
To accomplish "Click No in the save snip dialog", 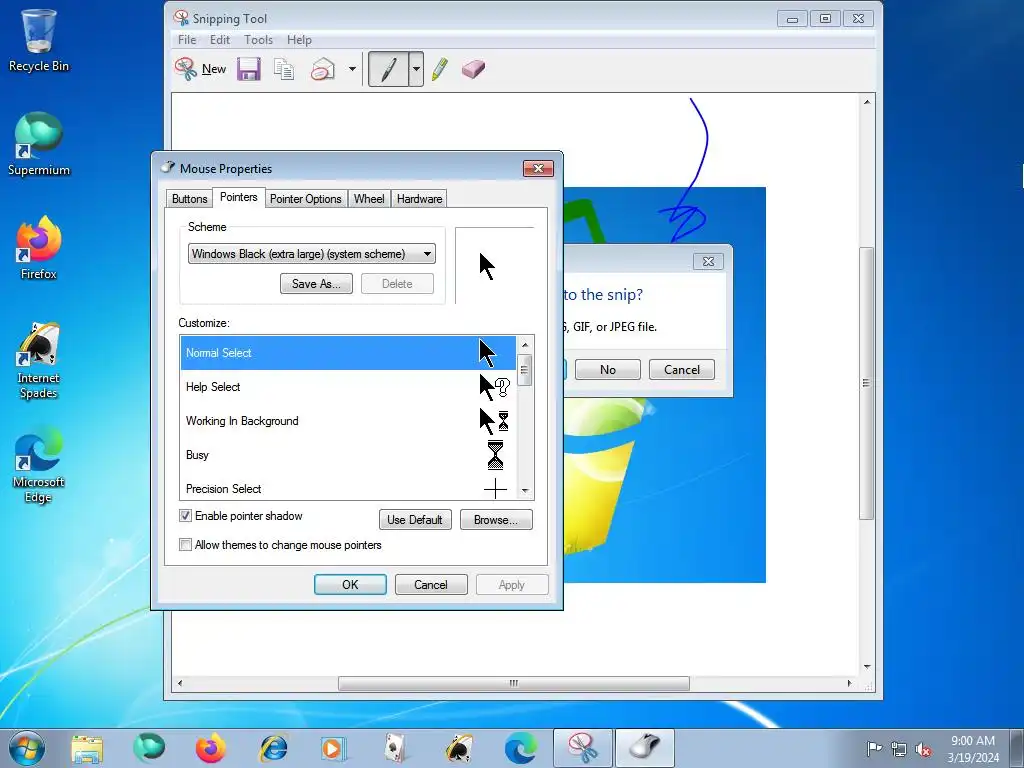I will point(607,370).
